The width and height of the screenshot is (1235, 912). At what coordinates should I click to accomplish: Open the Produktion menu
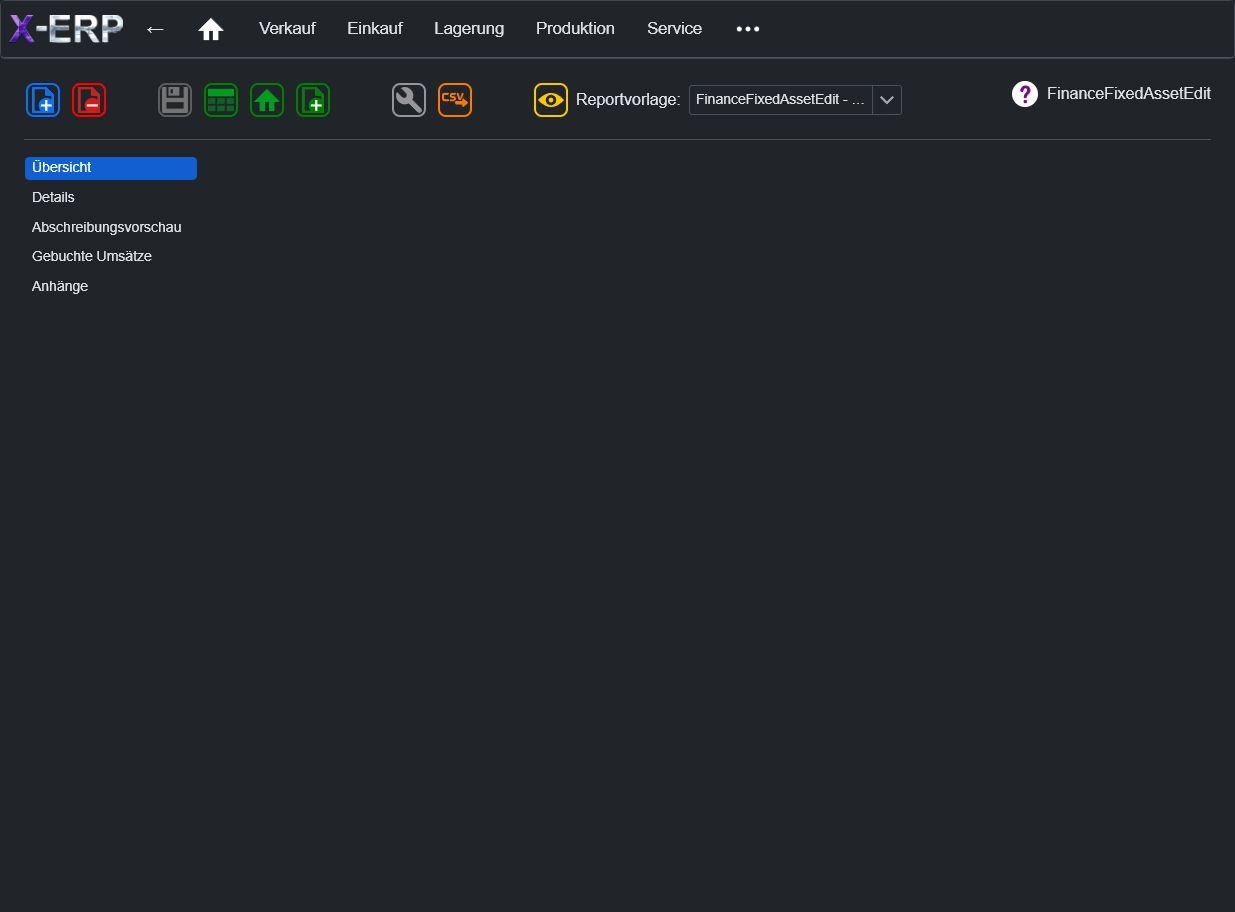[575, 29]
